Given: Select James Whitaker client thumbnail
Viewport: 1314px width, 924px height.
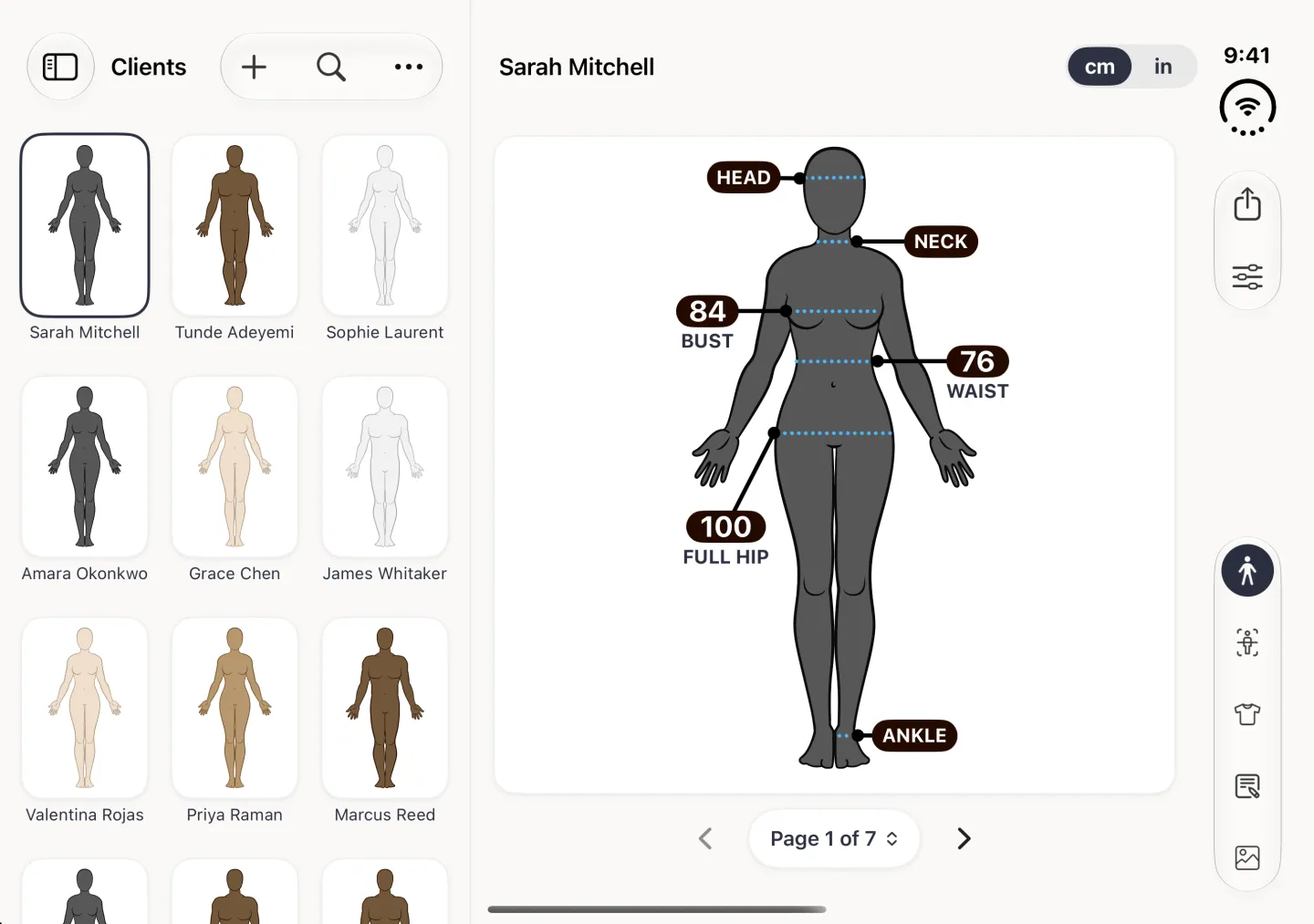Looking at the screenshot, I should pyautogui.click(x=385, y=466).
